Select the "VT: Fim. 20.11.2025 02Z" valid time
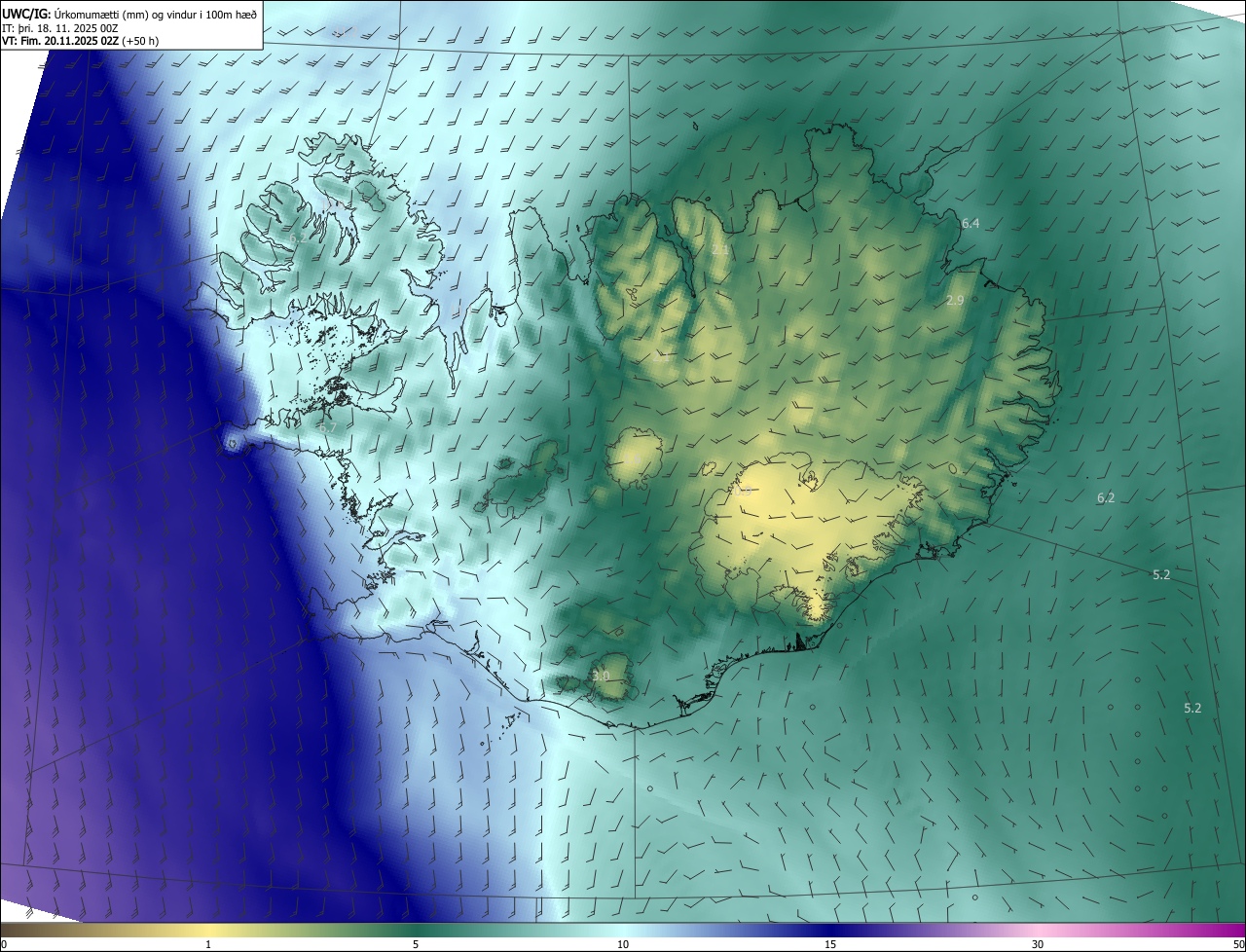Image resolution: width=1246 pixels, height=952 pixels. (x=59, y=41)
